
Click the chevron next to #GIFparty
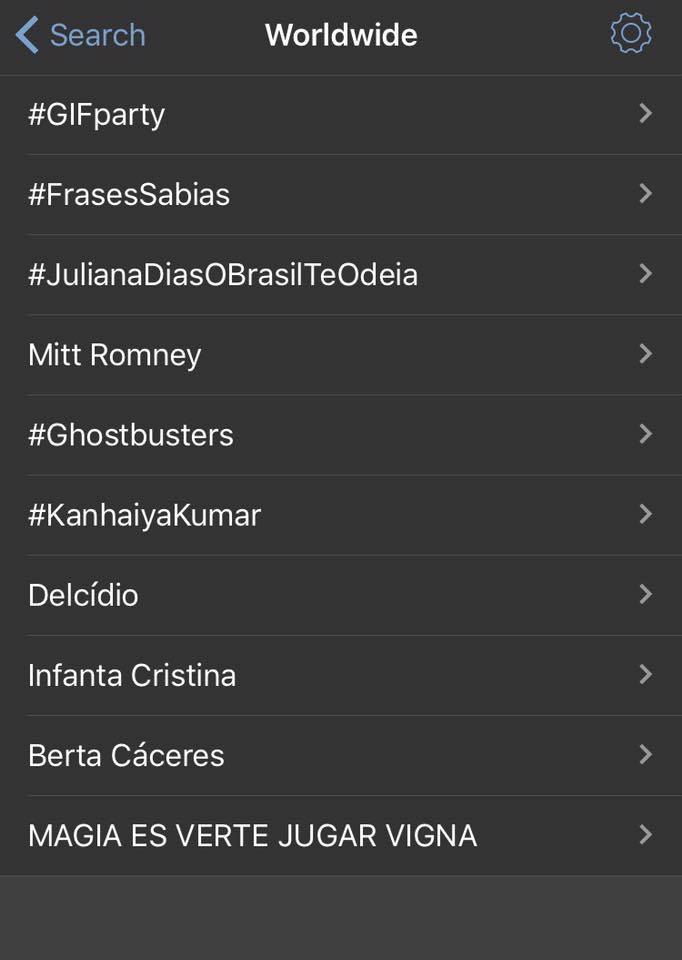(x=645, y=113)
